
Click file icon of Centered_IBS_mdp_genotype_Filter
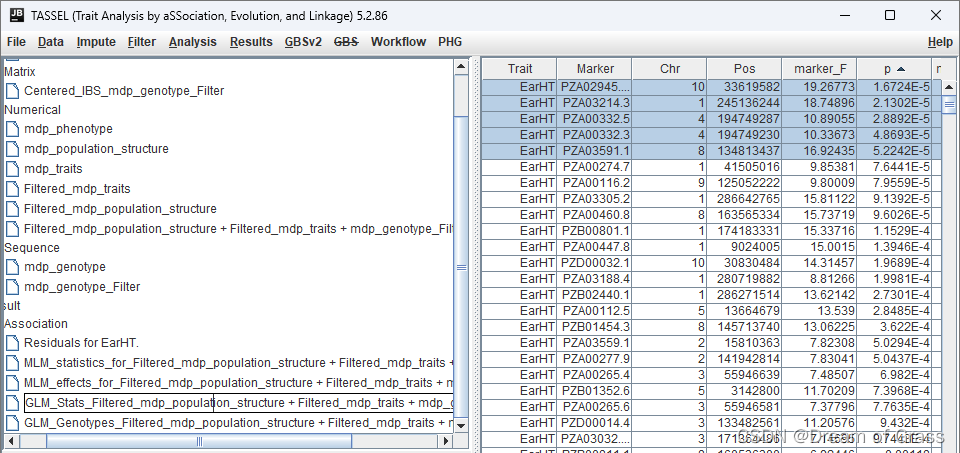pyautogui.click(x=12, y=91)
